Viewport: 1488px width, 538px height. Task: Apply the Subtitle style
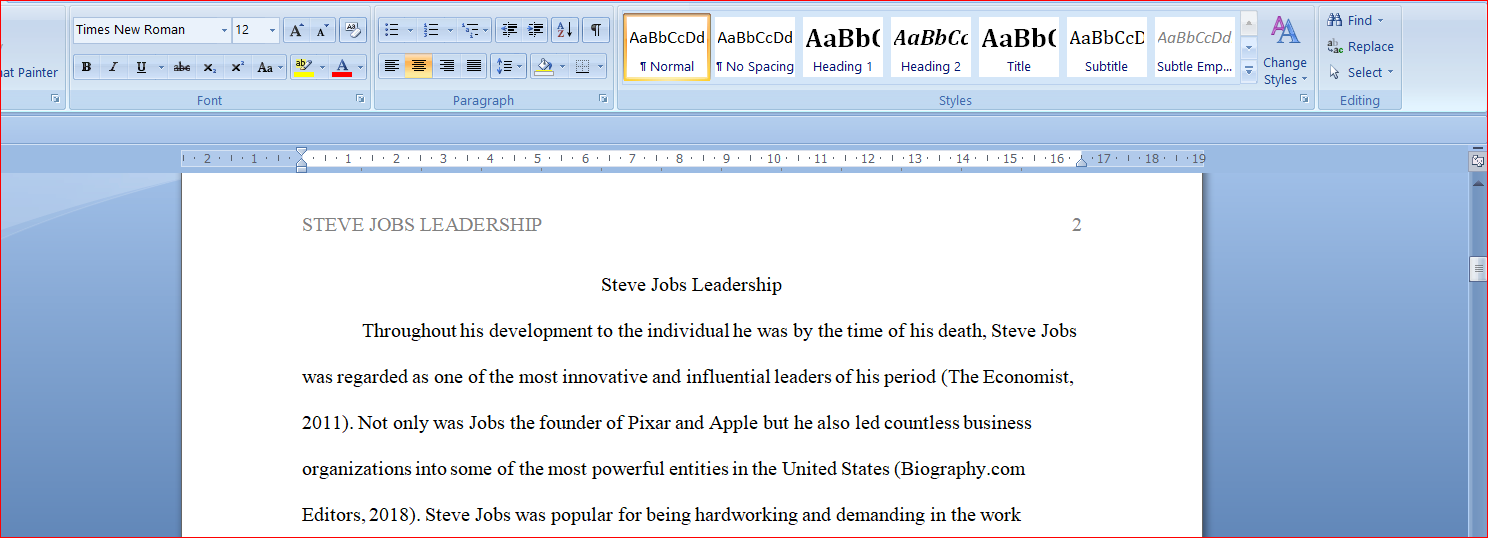pos(1107,47)
